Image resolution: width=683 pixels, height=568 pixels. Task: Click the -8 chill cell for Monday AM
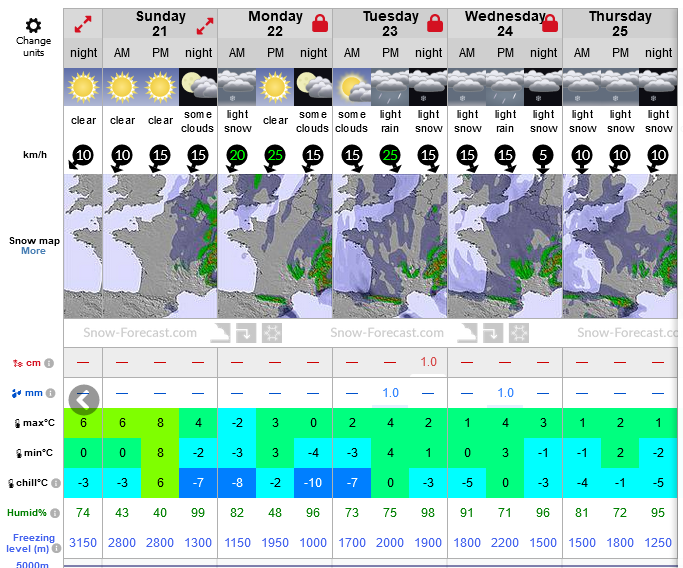237,483
